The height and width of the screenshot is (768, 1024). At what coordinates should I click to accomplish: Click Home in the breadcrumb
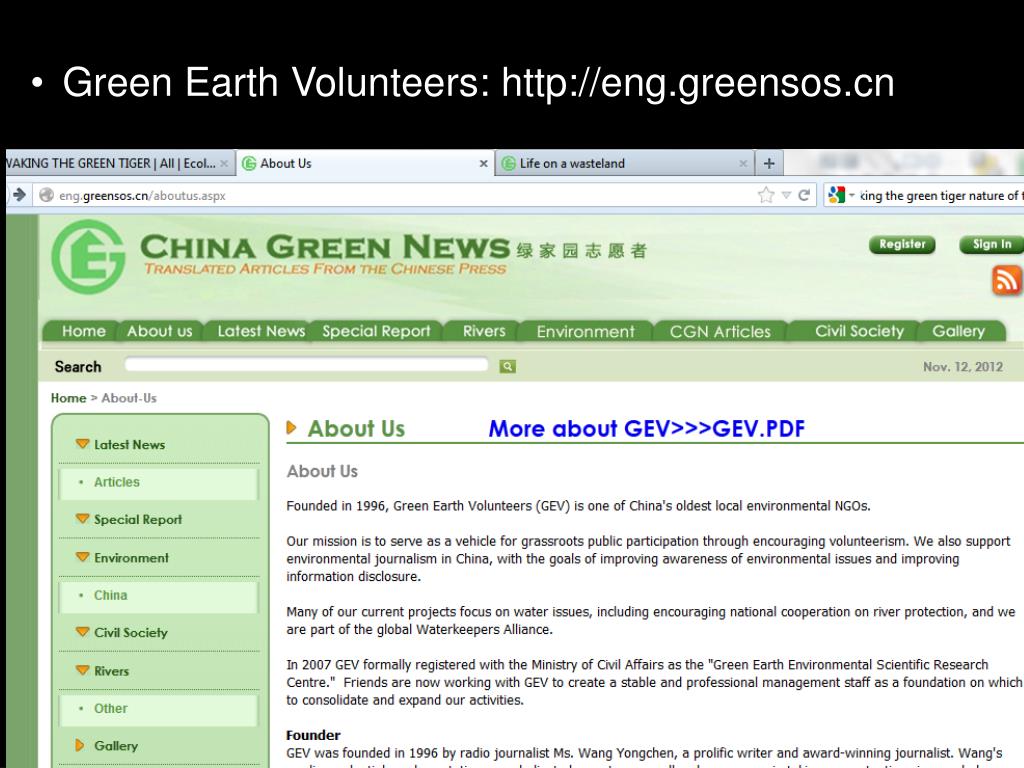pos(69,398)
